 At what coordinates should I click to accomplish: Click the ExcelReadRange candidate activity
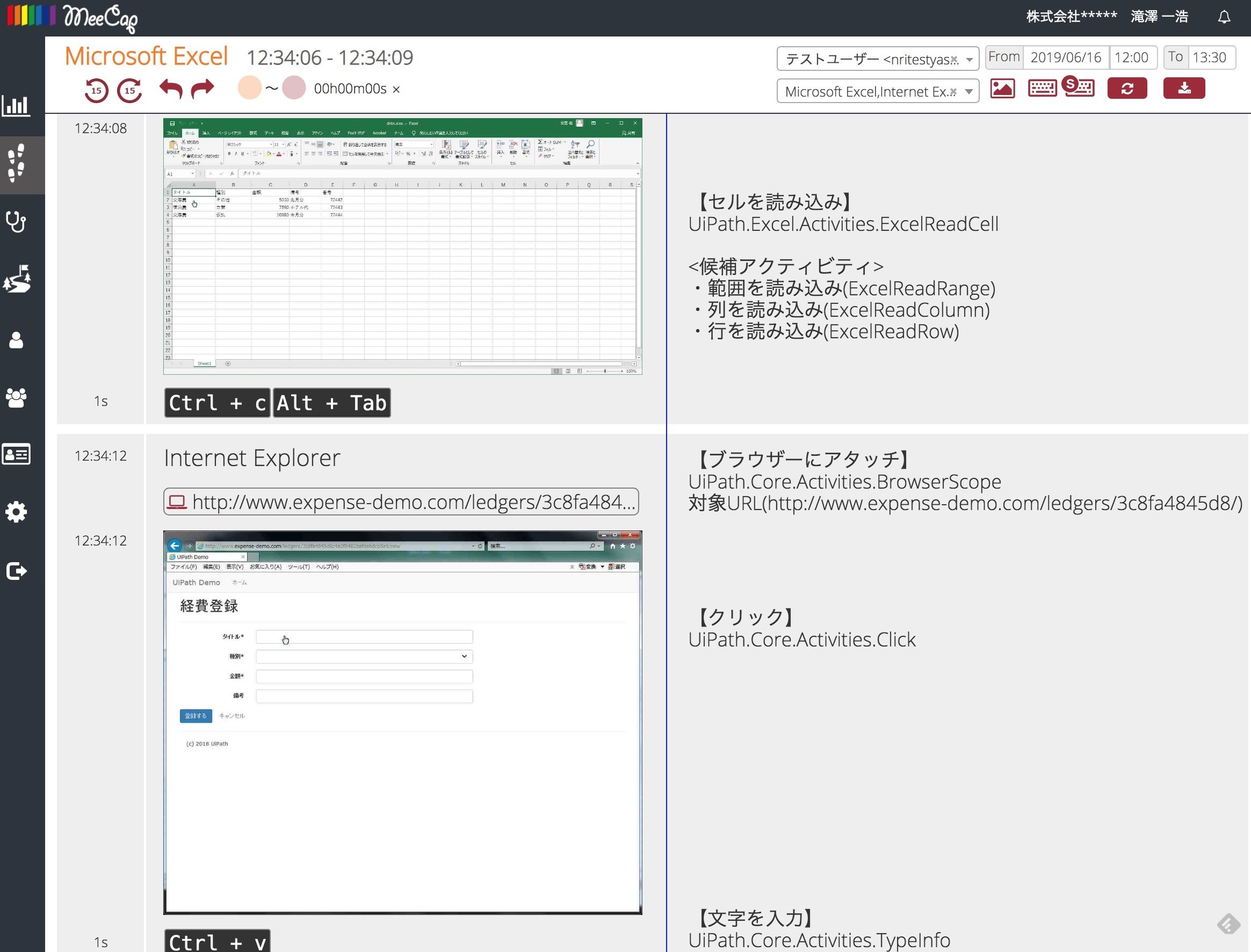coord(845,288)
